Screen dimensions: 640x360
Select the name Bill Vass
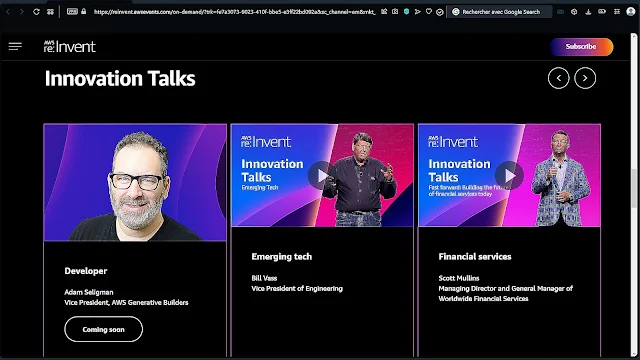[264, 278]
